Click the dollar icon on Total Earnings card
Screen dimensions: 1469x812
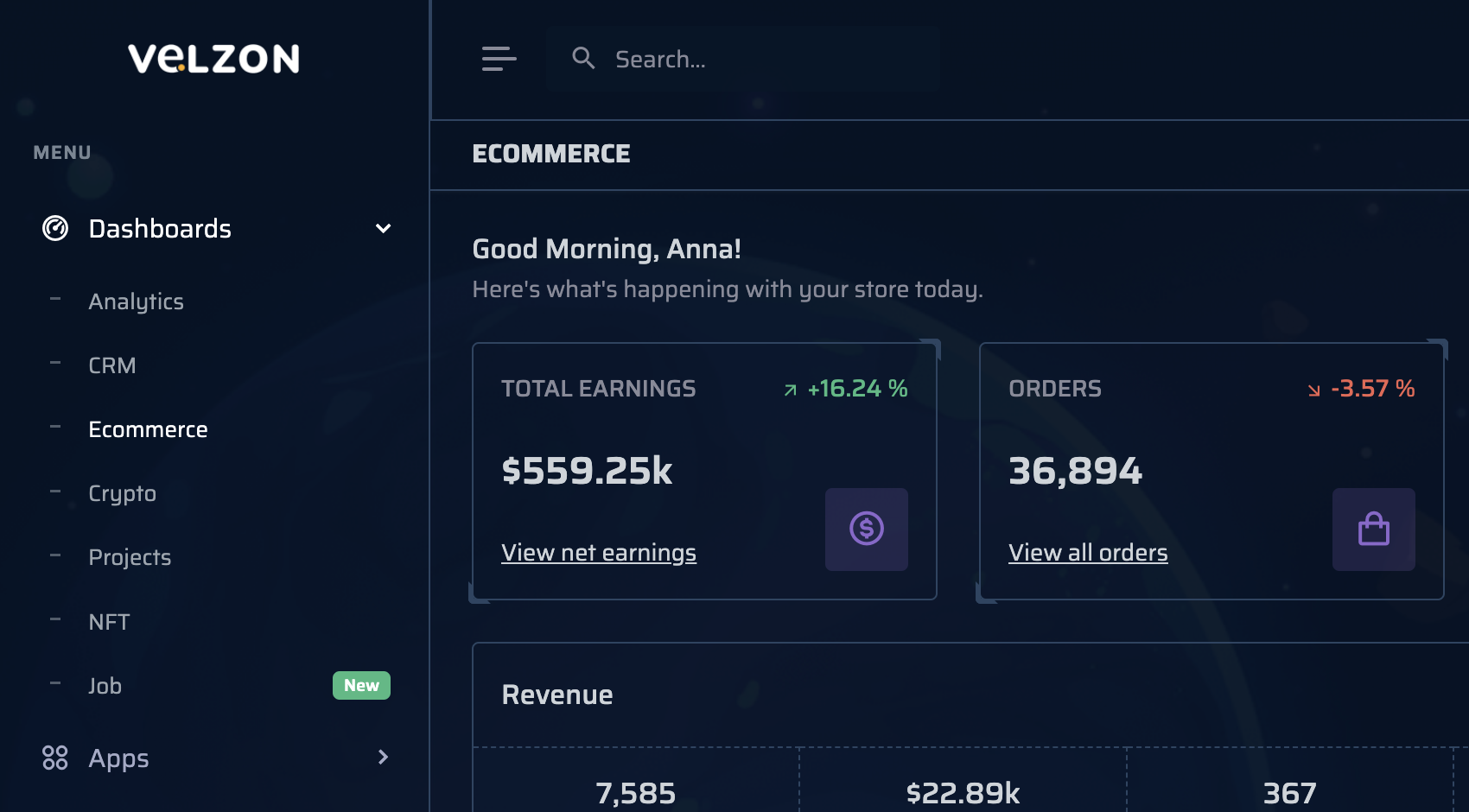(866, 530)
